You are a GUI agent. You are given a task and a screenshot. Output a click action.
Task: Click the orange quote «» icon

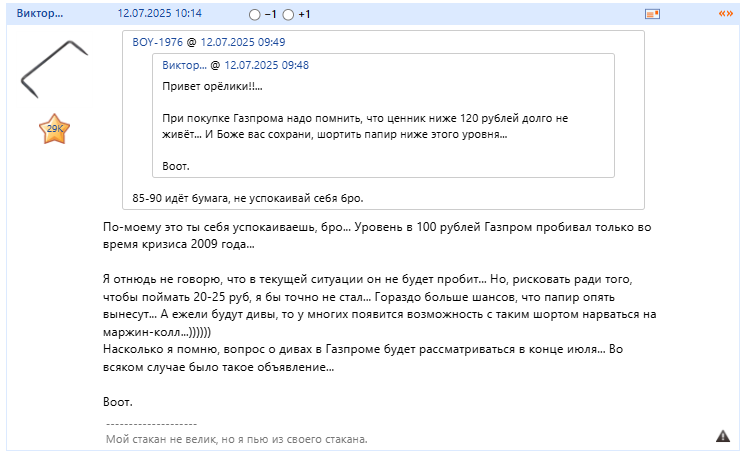pos(725,14)
